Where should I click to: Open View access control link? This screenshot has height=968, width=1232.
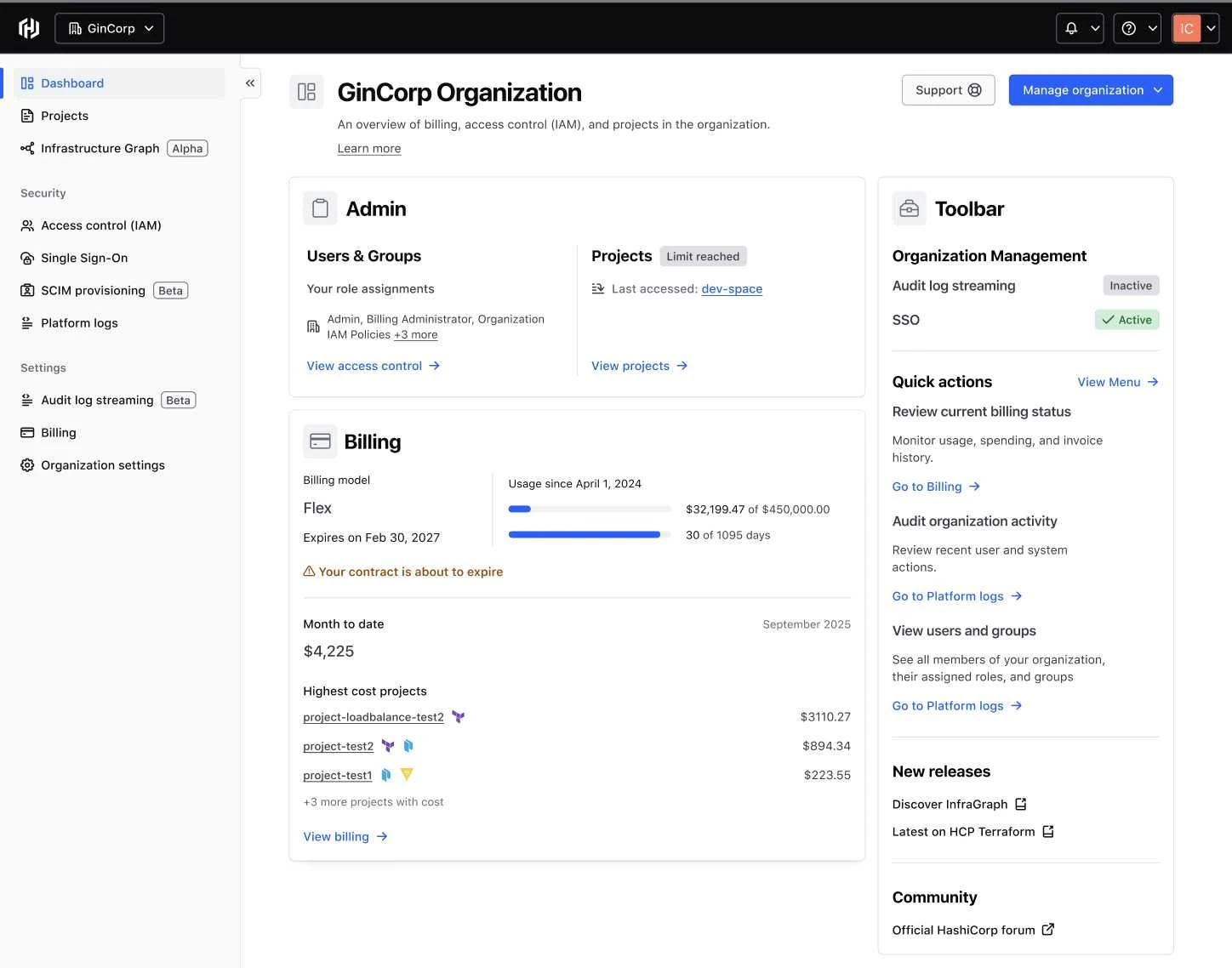click(374, 366)
